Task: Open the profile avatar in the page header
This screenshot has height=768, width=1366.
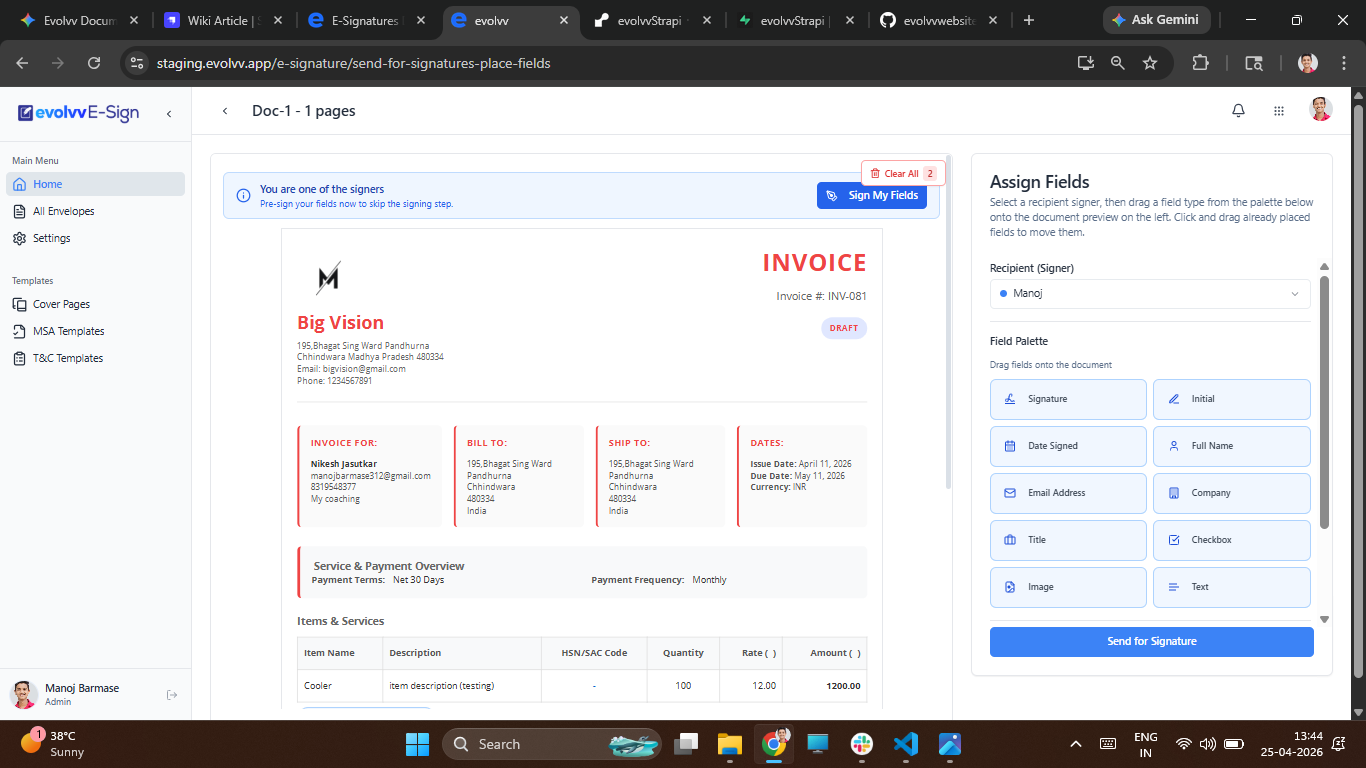Action: tap(1321, 110)
